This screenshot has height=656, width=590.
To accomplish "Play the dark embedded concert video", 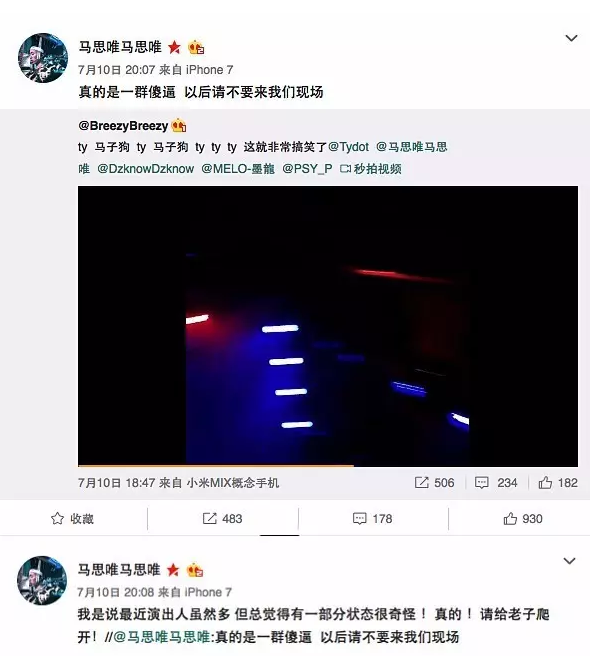I will click(x=328, y=326).
